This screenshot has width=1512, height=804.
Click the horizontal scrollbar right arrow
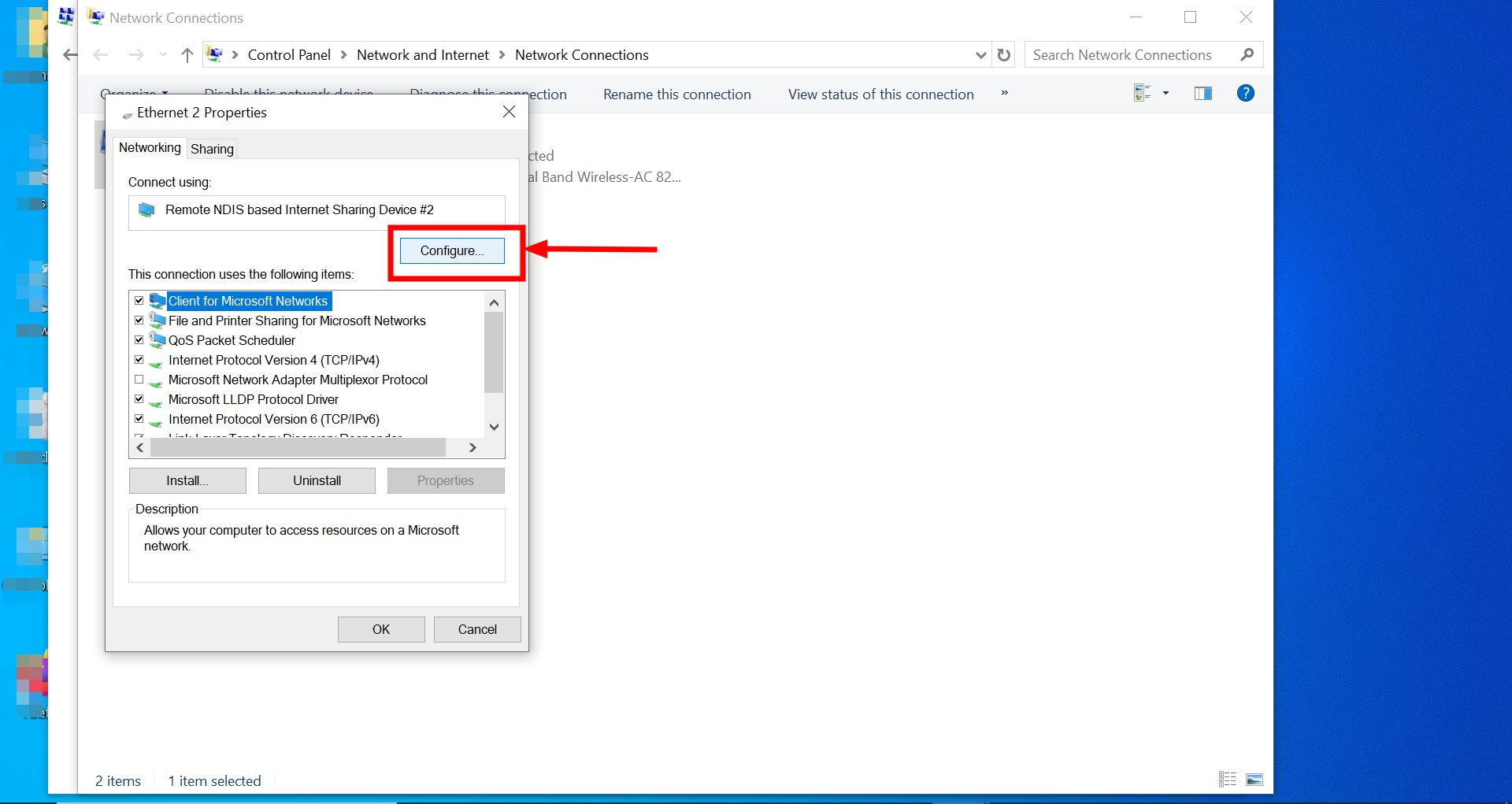click(x=472, y=446)
